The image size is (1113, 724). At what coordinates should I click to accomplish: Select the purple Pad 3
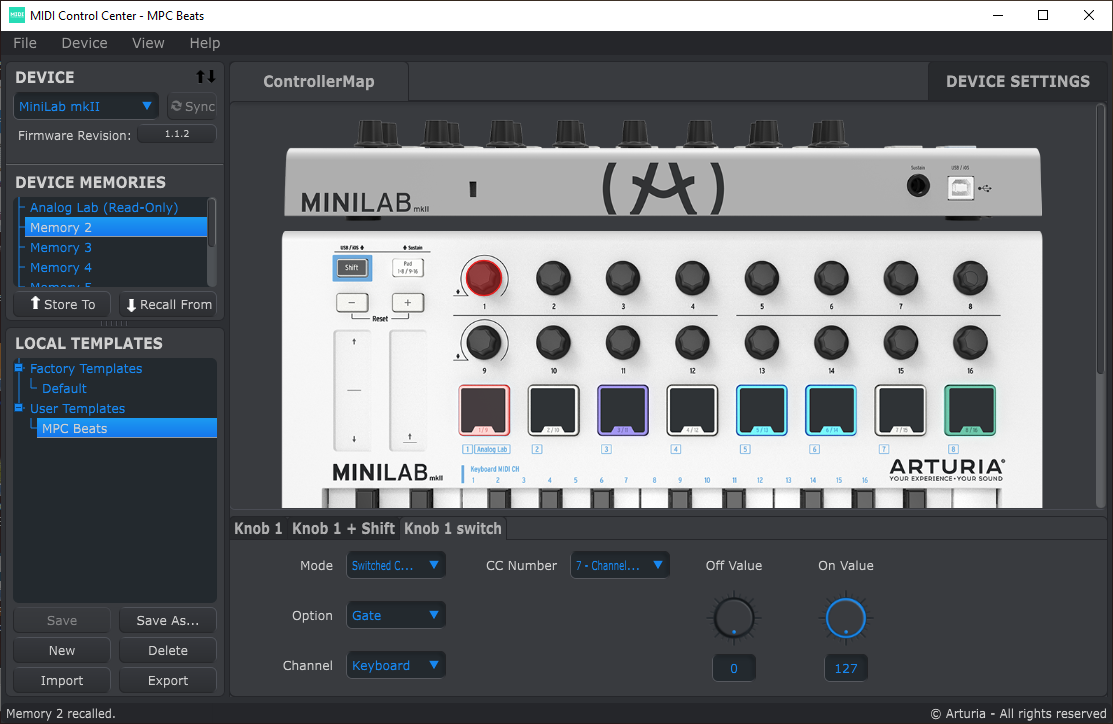click(623, 410)
